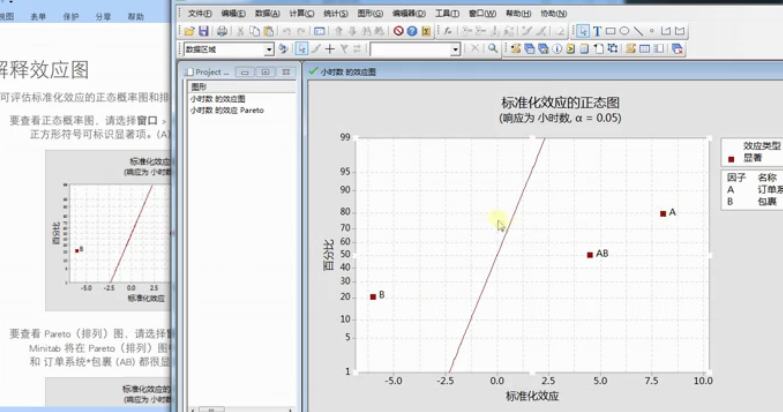Click the Save Project disk icon

click(203, 31)
